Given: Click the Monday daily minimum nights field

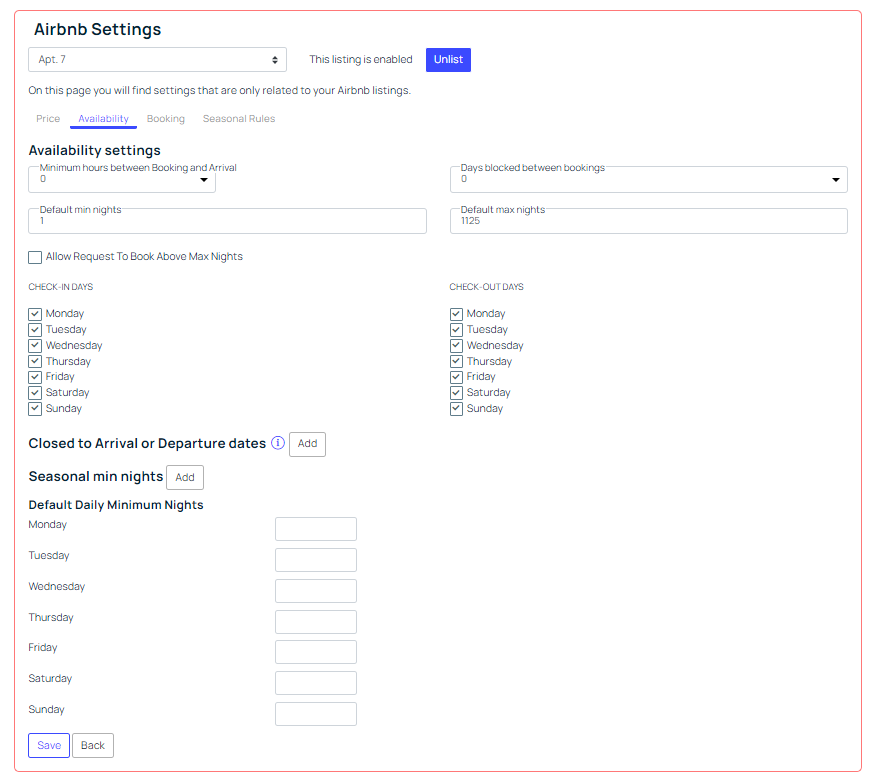Looking at the screenshot, I should [316, 529].
